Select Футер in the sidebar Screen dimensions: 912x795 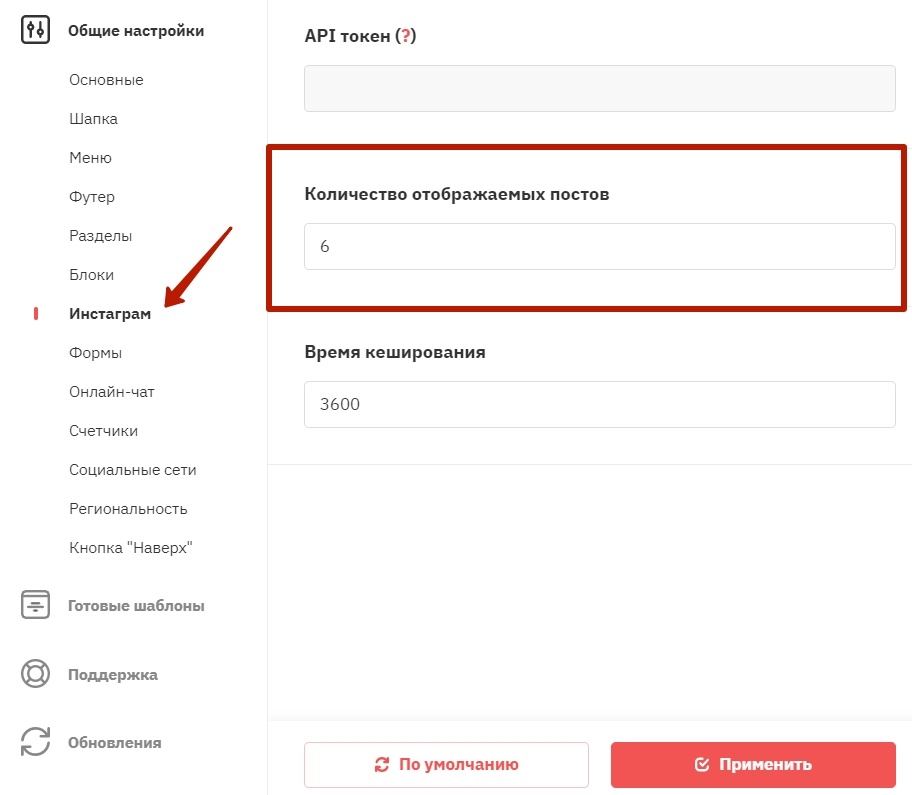click(92, 197)
